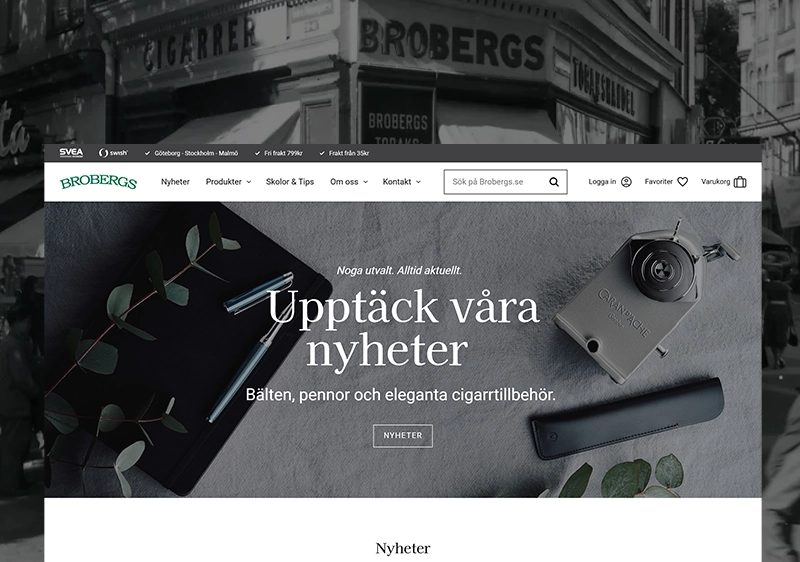Click the Favoriter text link
800x562 pixels.
tap(659, 182)
